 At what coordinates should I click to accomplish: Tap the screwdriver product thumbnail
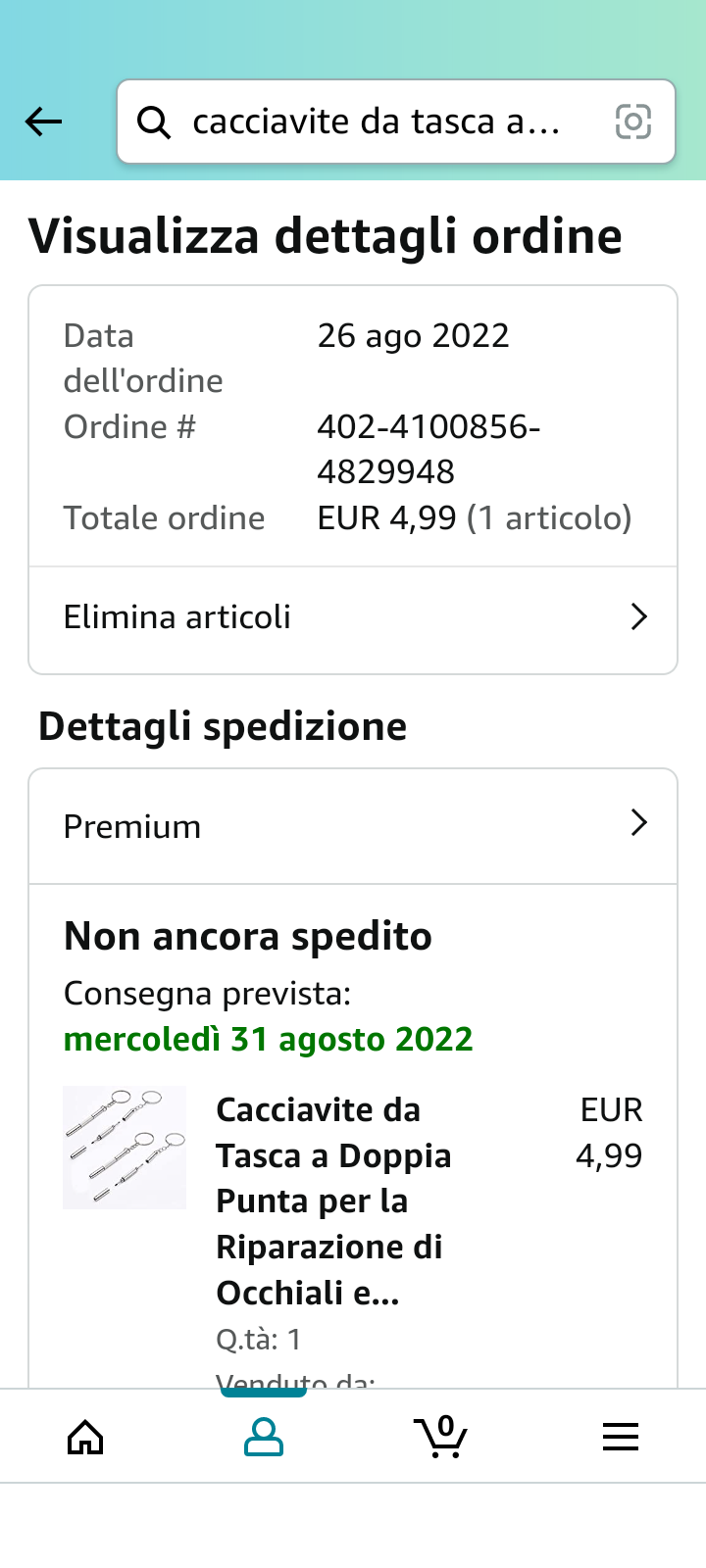[x=125, y=1147]
